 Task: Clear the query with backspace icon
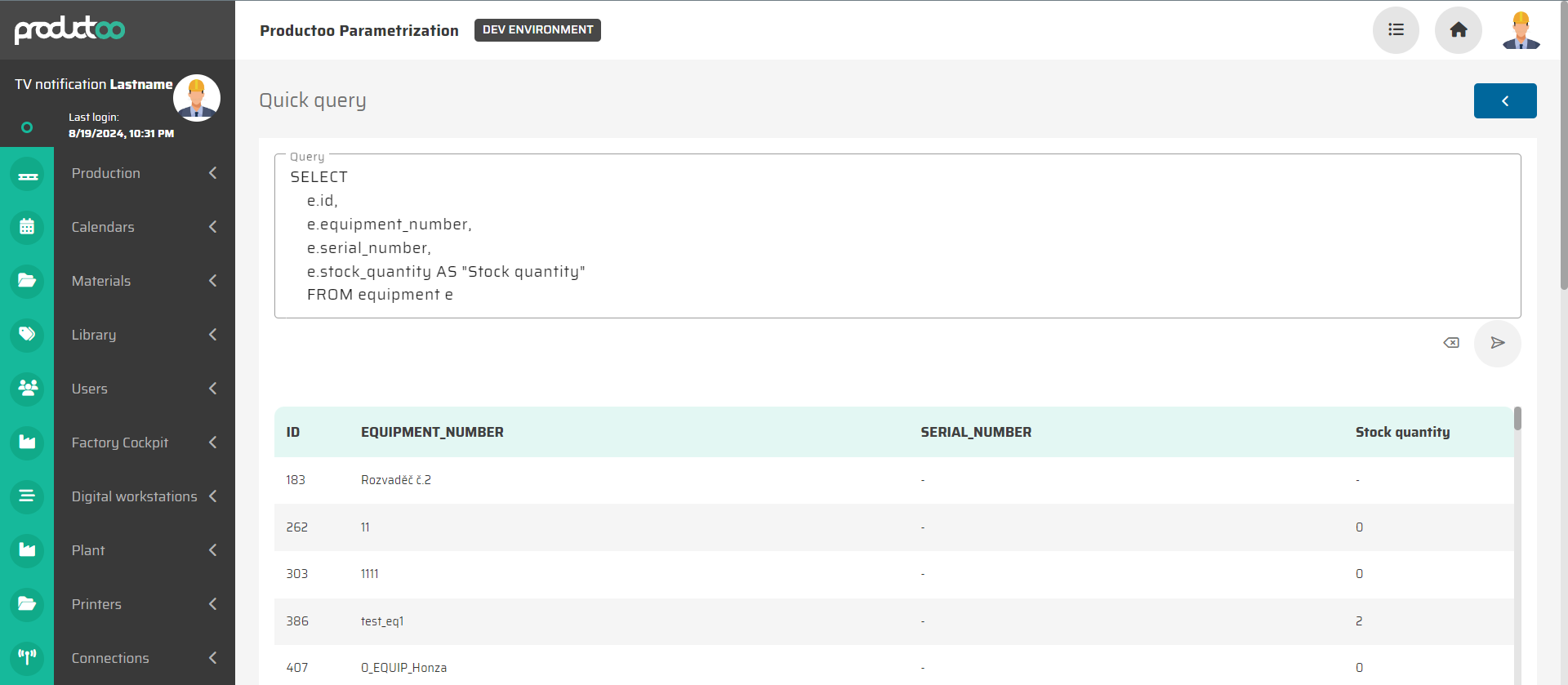(1451, 343)
